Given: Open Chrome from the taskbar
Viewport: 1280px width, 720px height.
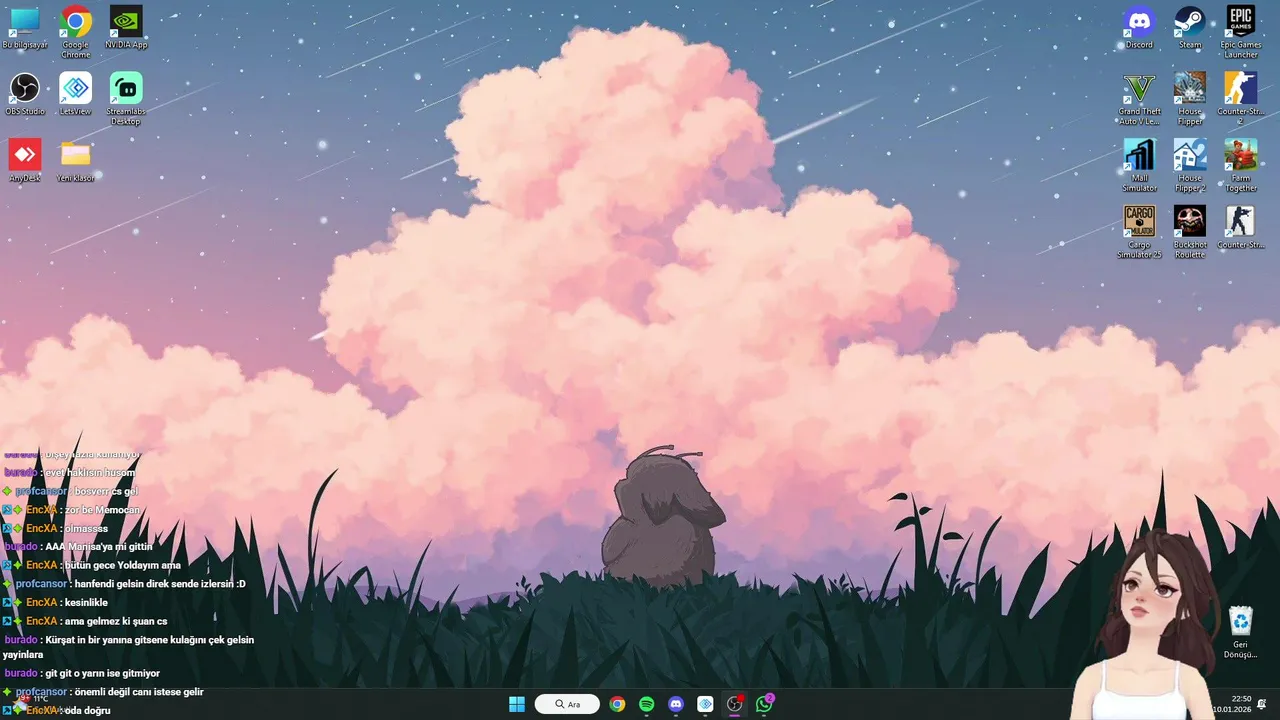Looking at the screenshot, I should [x=617, y=704].
